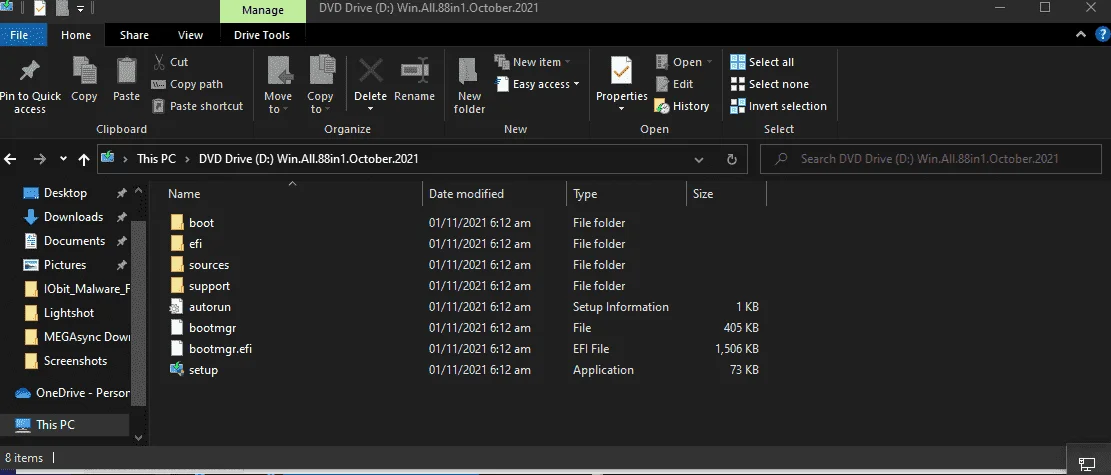Select the boot folder
Viewport: 1111px width, 475px height.
pos(192,223)
